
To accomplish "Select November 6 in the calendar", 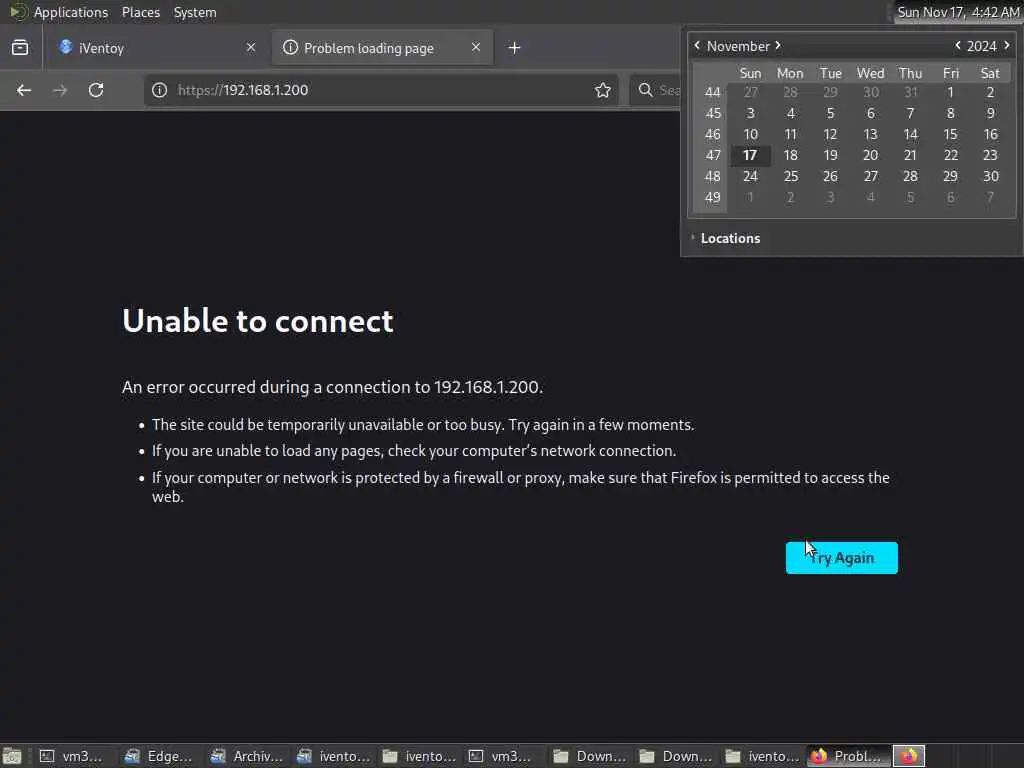I will tap(871, 114).
